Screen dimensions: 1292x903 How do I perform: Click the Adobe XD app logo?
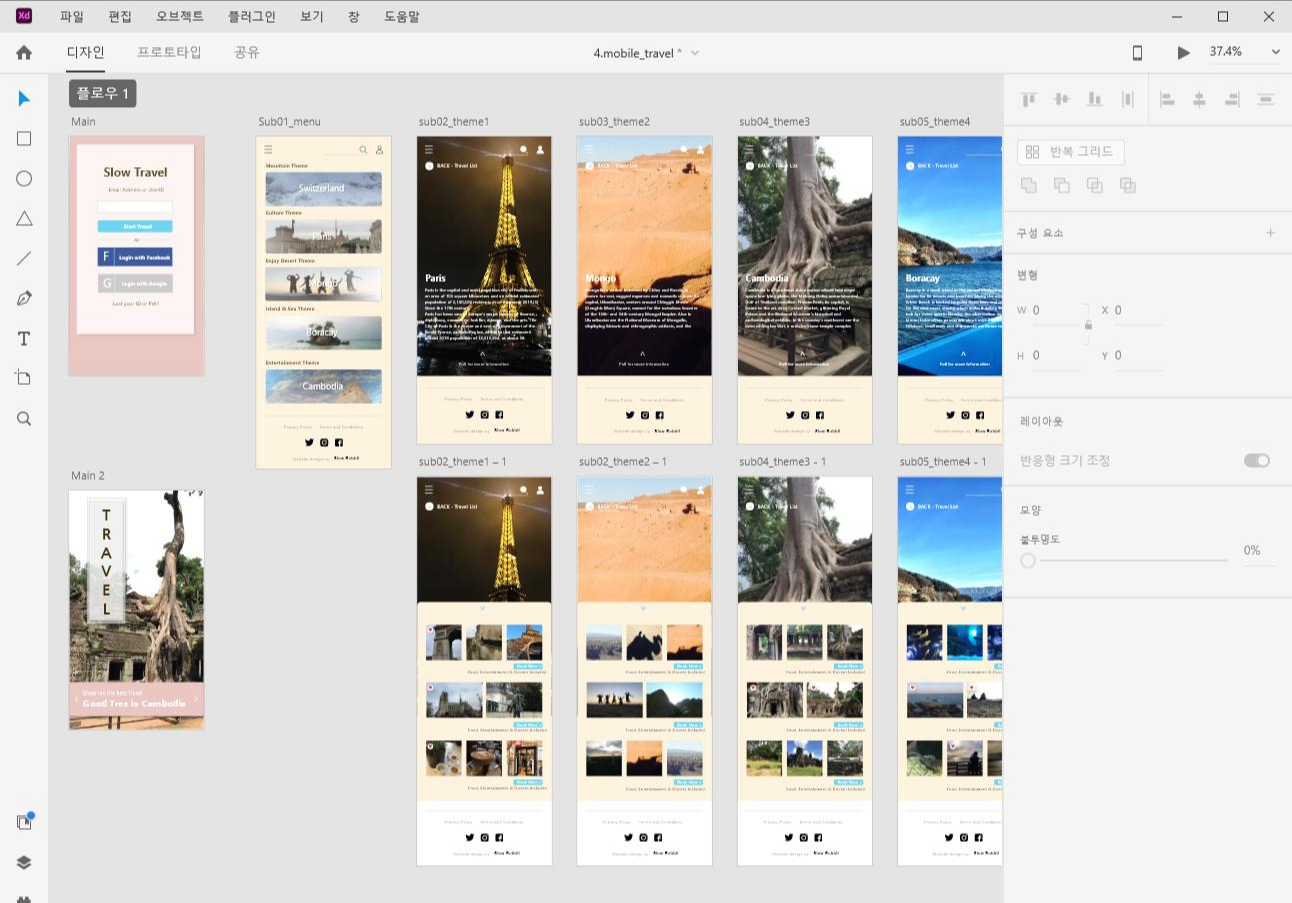(x=24, y=15)
